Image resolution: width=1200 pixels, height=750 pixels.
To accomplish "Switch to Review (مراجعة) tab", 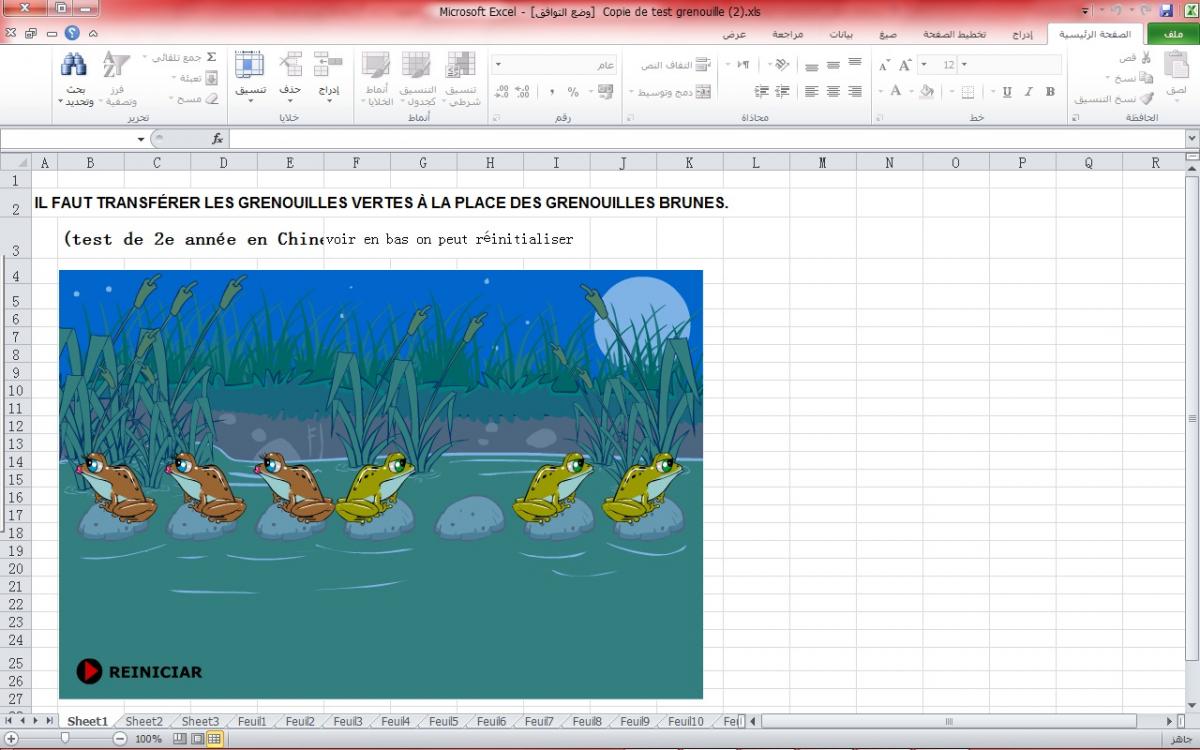I will (x=787, y=34).
